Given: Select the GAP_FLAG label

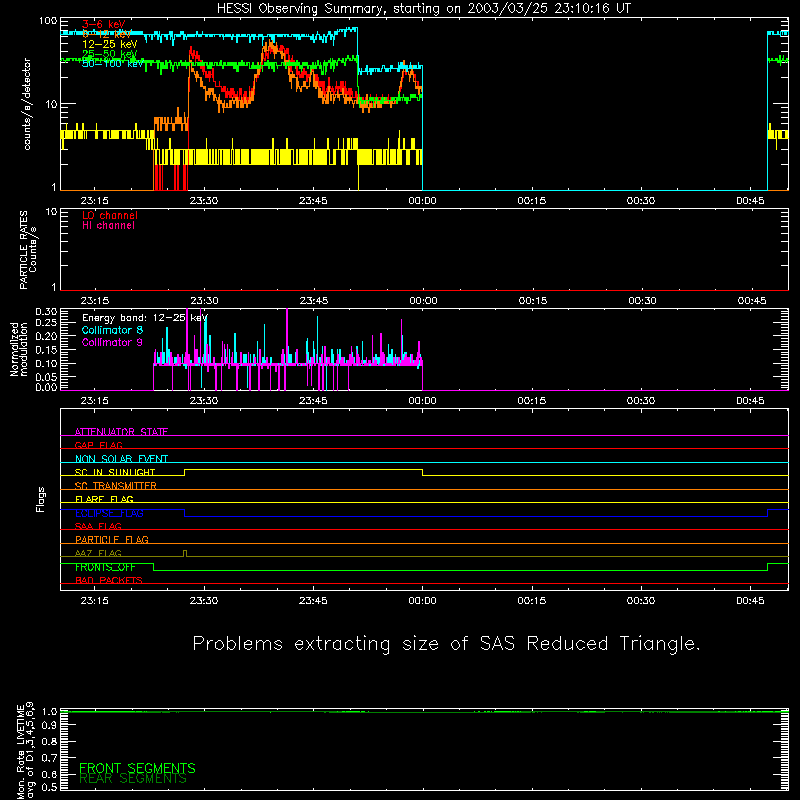Looking at the screenshot, I should coord(98,445).
